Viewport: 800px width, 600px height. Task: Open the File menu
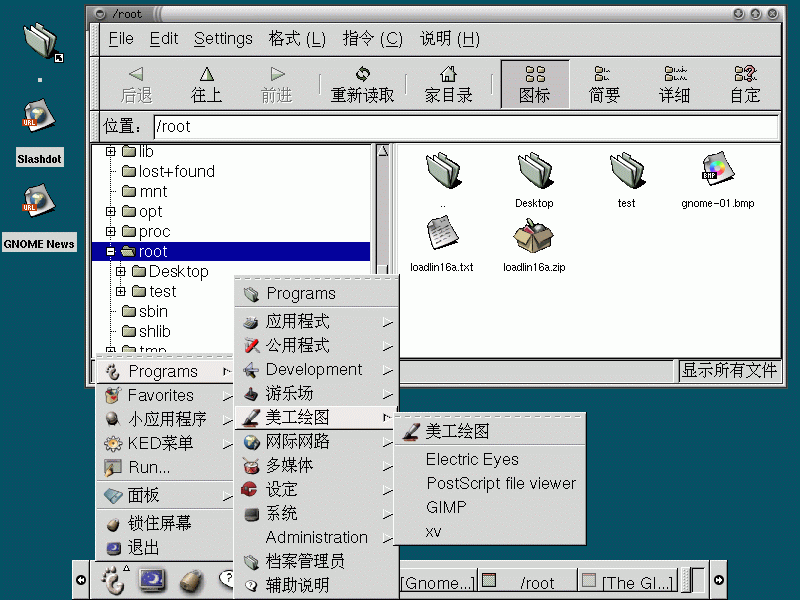pos(121,39)
